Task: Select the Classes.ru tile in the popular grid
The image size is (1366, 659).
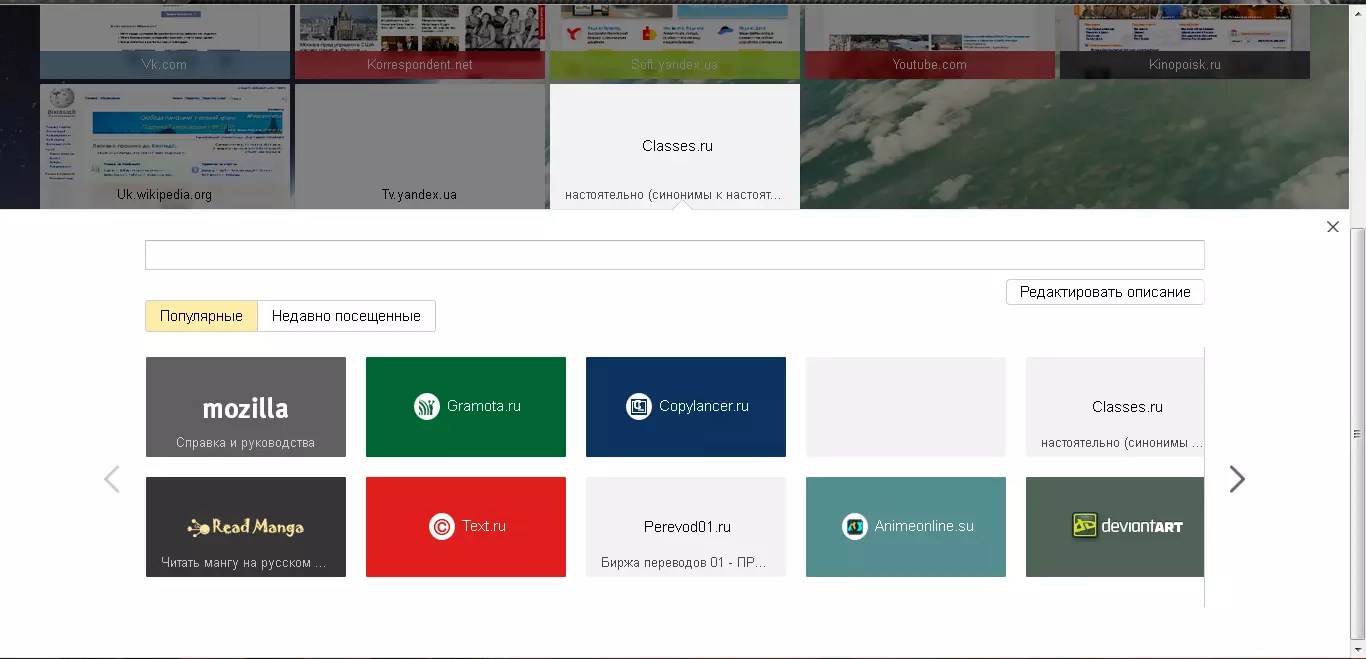Action: coord(1115,407)
